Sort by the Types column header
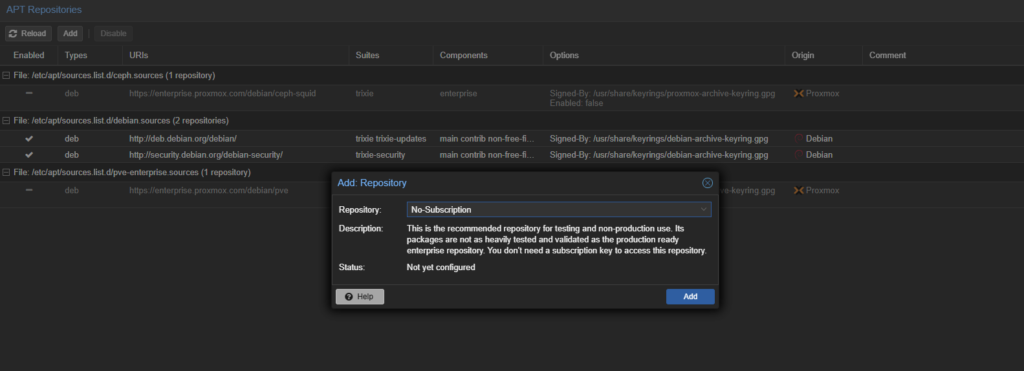This screenshot has width=1024, height=371. pos(90,56)
